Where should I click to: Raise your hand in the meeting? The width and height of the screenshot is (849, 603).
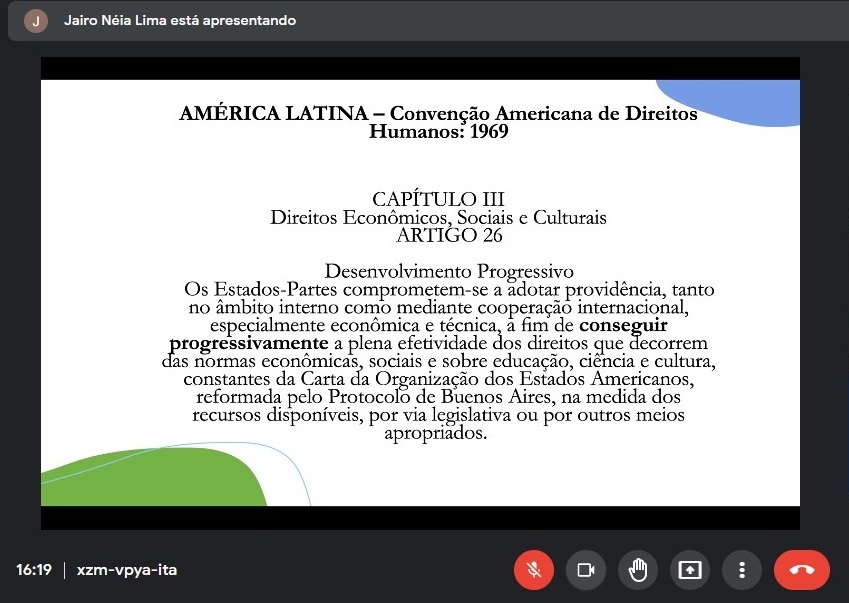click(638, 570)
